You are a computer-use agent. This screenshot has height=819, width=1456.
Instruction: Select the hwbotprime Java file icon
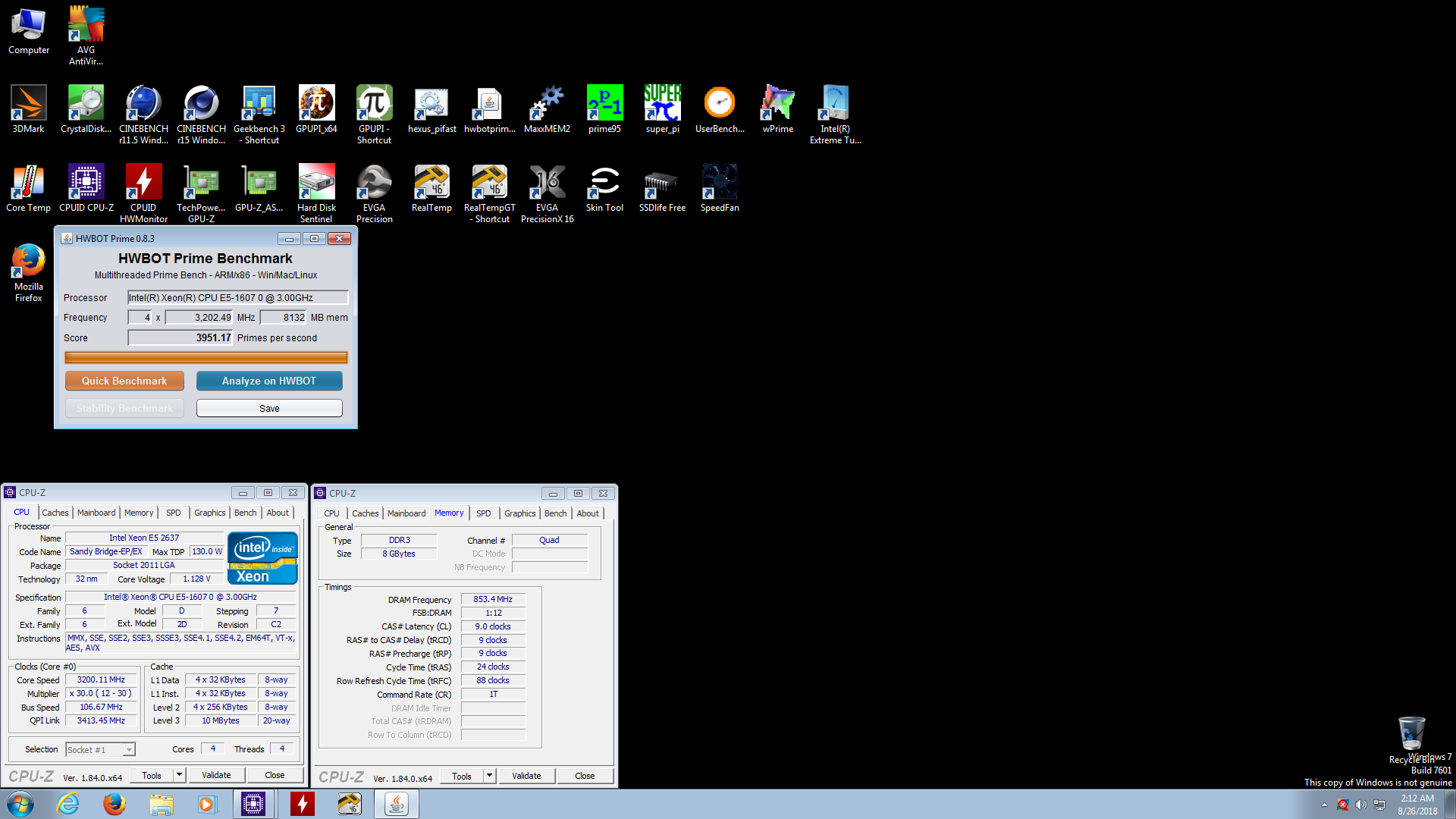(489, 110)
